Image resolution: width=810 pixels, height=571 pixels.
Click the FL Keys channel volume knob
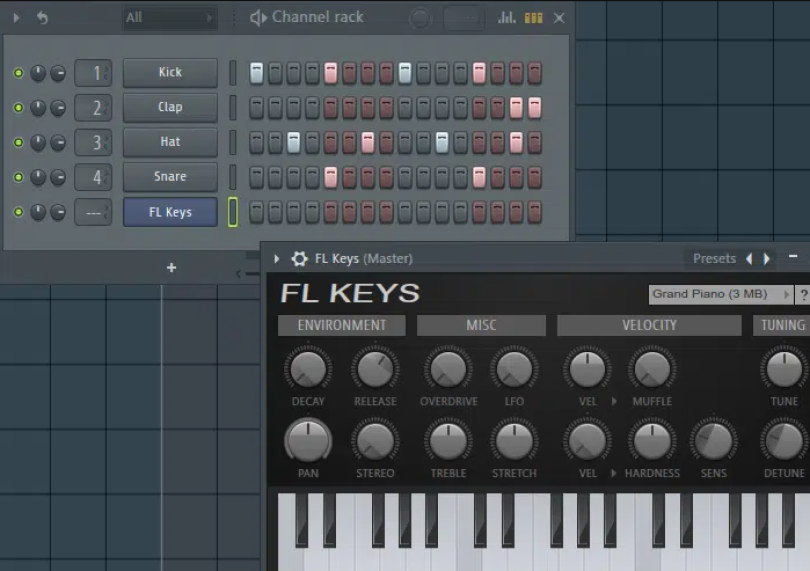click(x=58, y=212)
